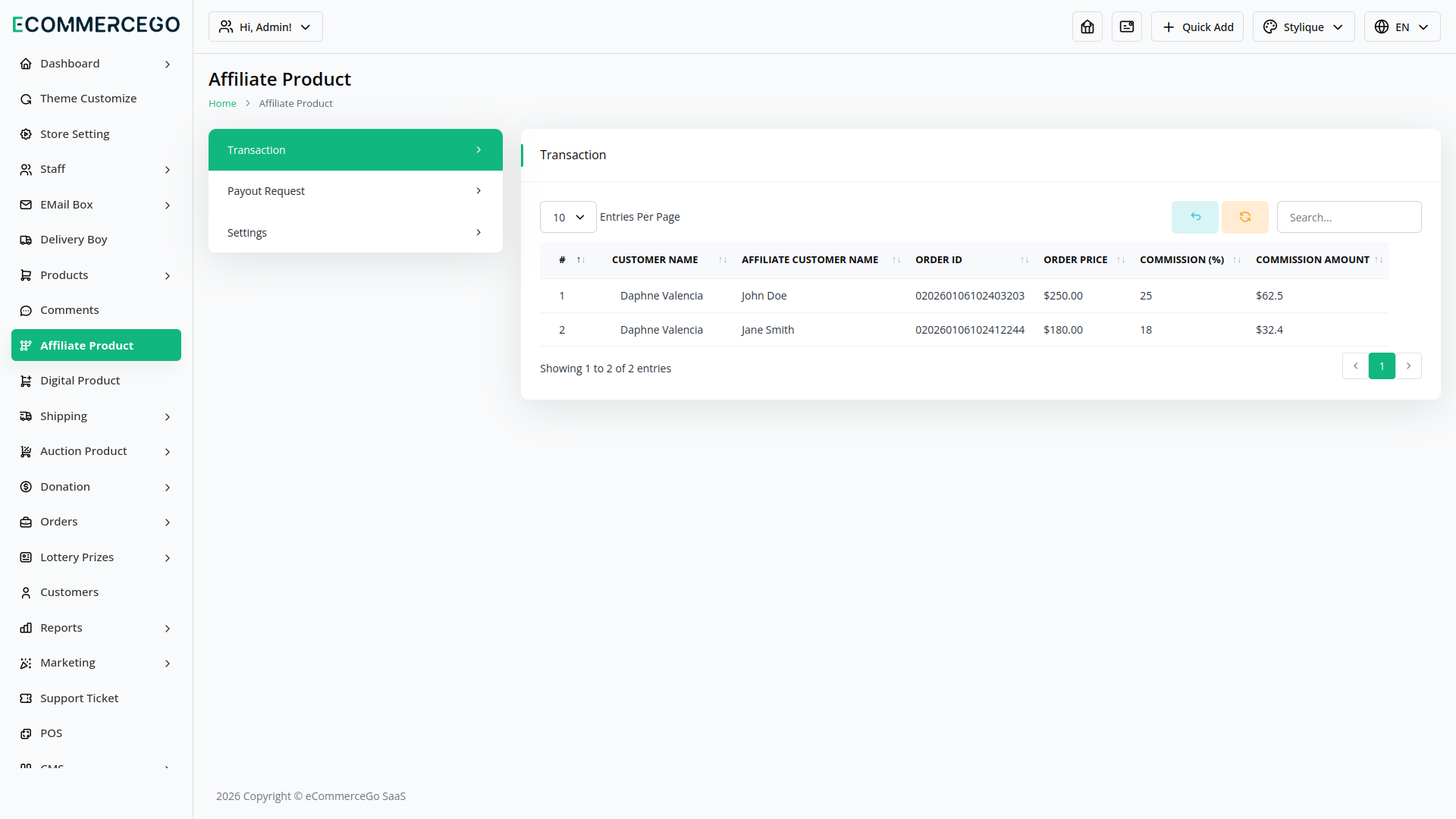This screenshot has width=1456, height=819.
Task: Open the Hi, Admin! user dropdown
Action: pos(265,27)
